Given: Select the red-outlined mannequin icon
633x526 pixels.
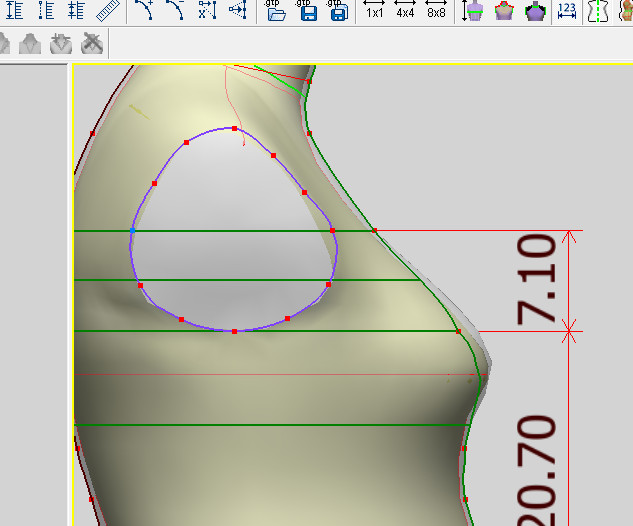Looking at the screenshot, I should pos(504,11).
